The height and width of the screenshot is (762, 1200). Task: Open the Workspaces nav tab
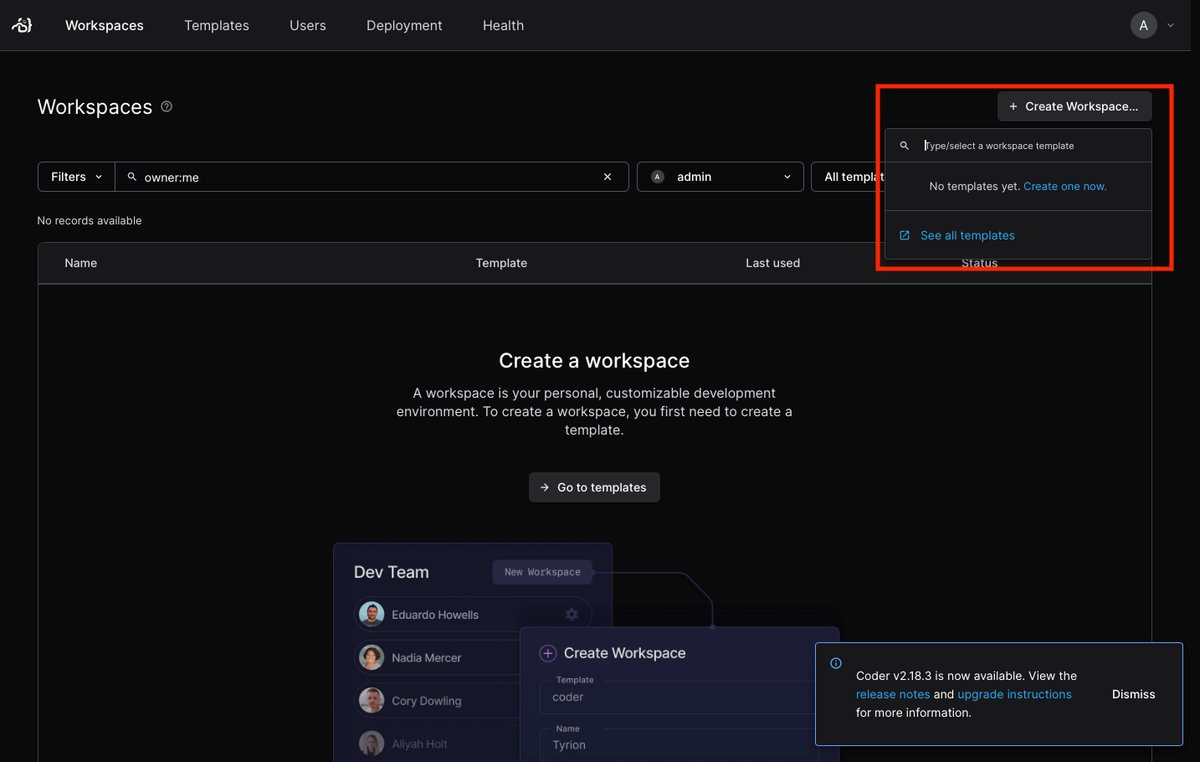(104, 25)
